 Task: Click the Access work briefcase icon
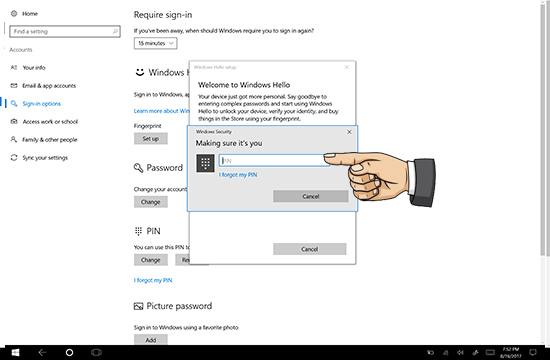tap(14, 121)
